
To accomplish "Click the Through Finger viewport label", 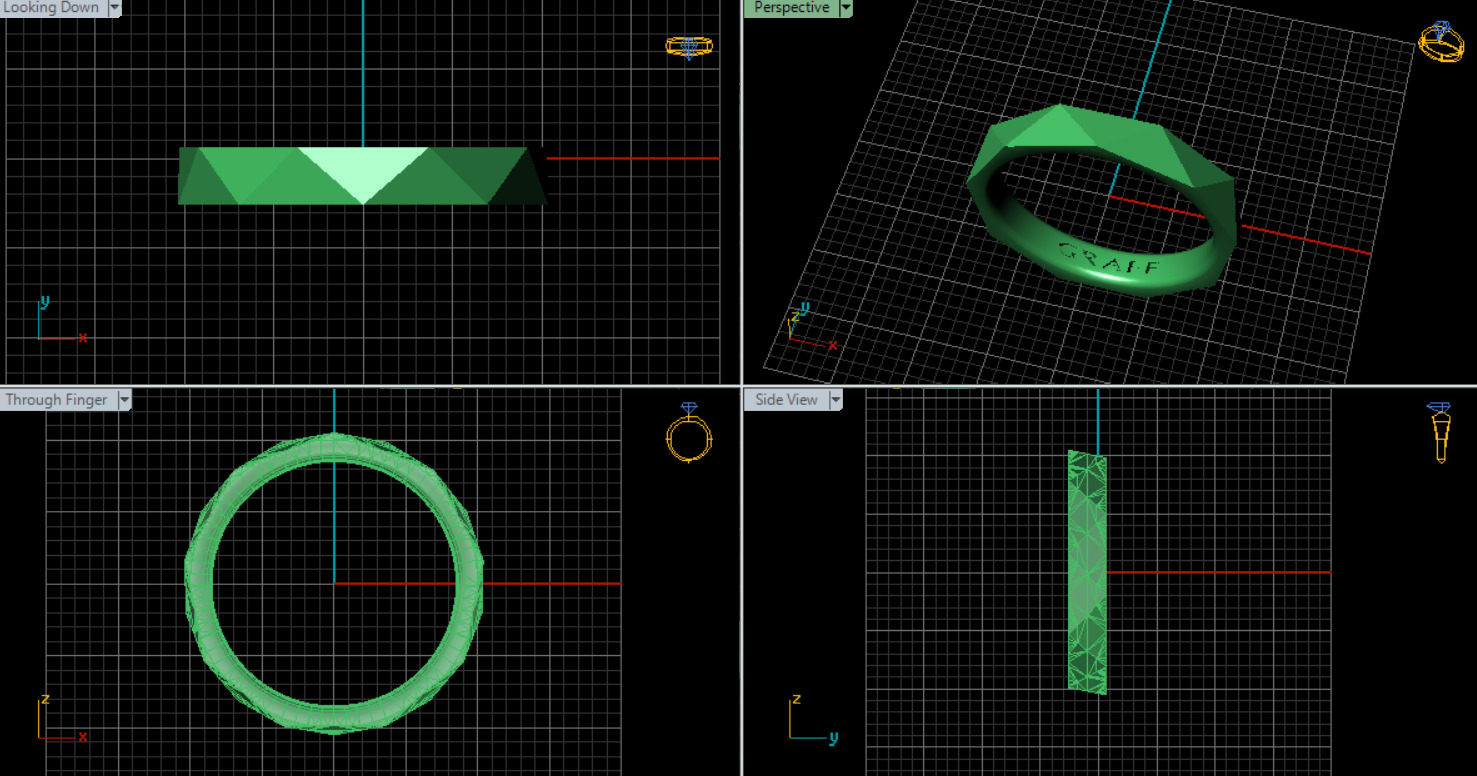I will (x=57, y=400).
